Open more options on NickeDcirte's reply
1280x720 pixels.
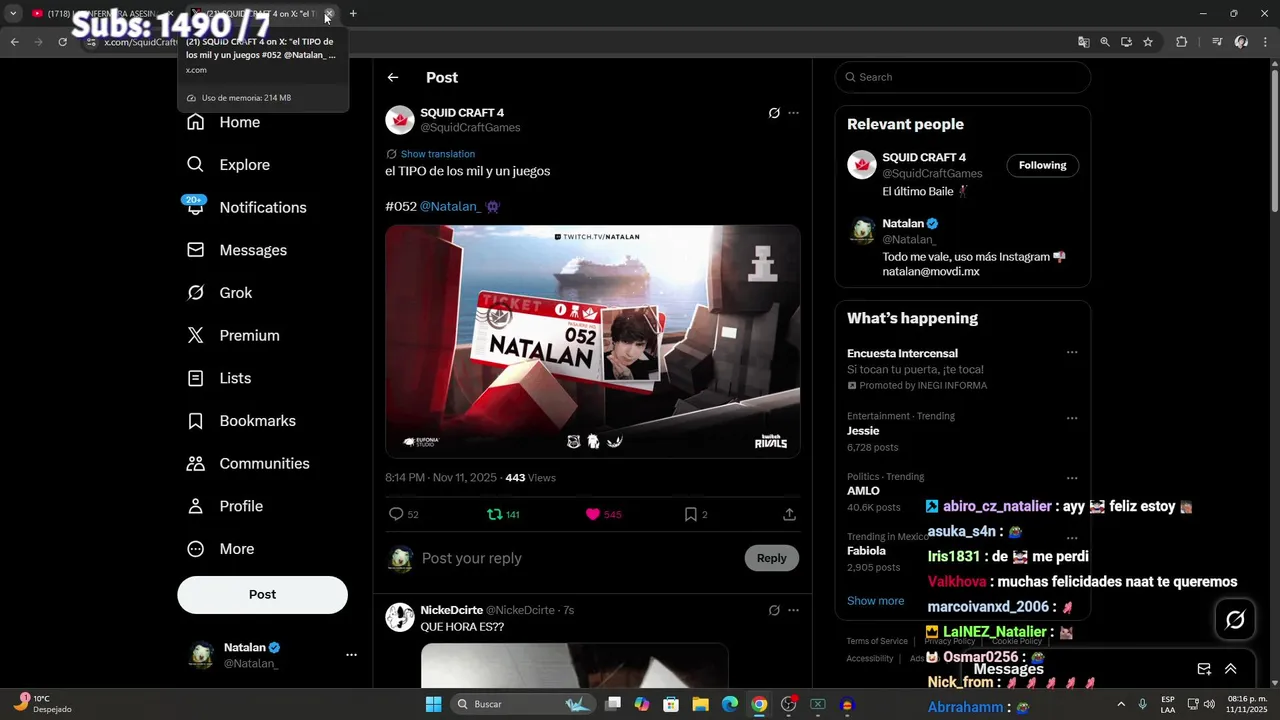[x=793, y=610]
